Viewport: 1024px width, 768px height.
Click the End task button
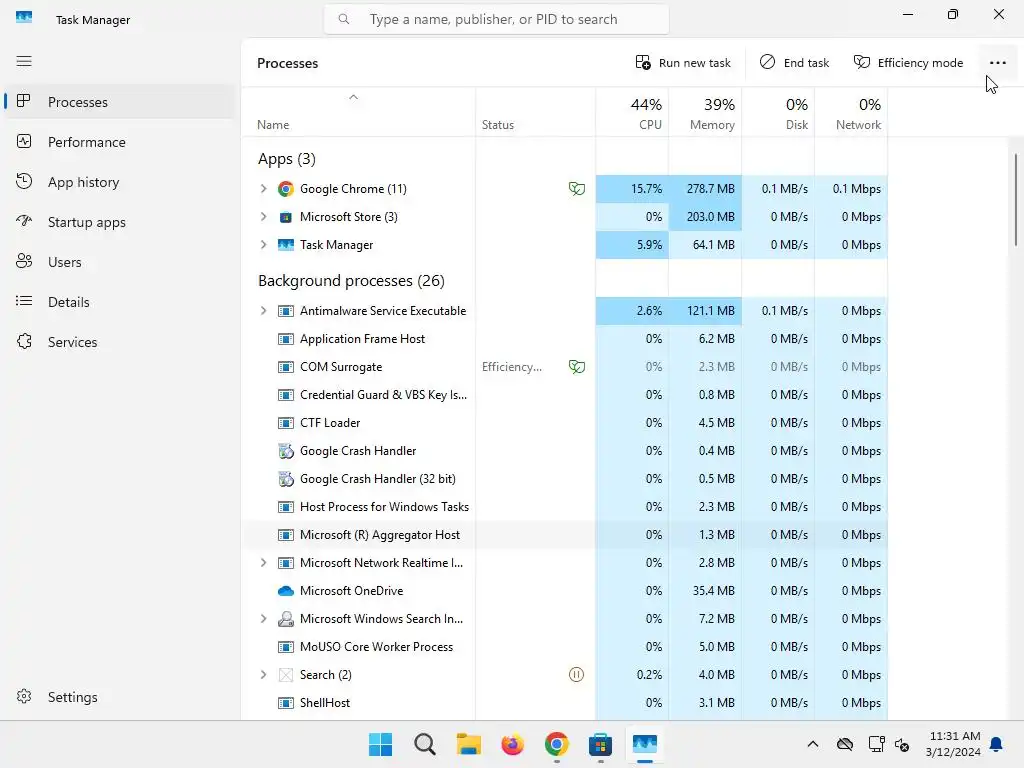point(794,63)
